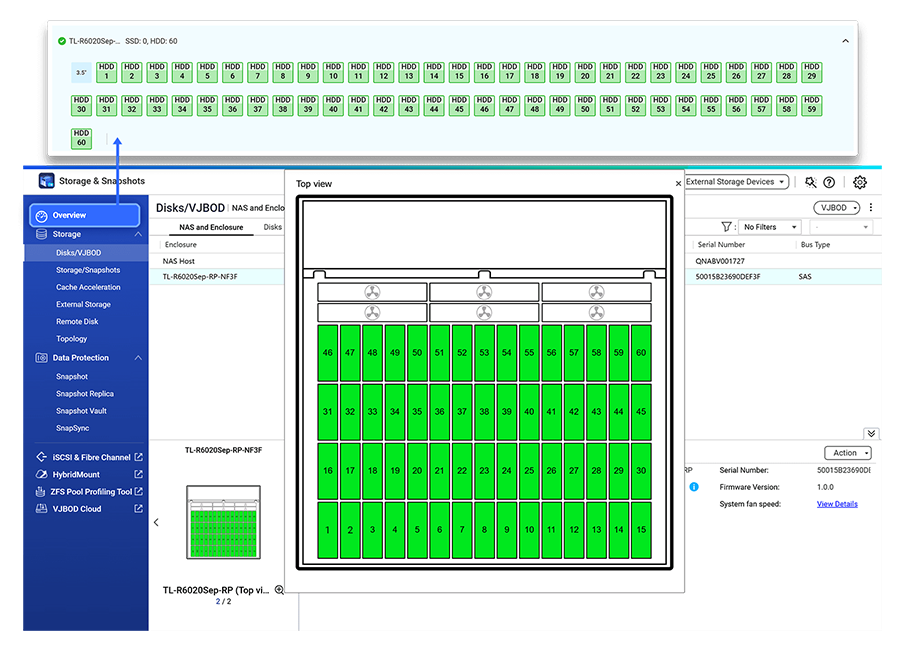Open the External Storage Devices dropdown
Screen dimensions: 905x650
point(736,182)
